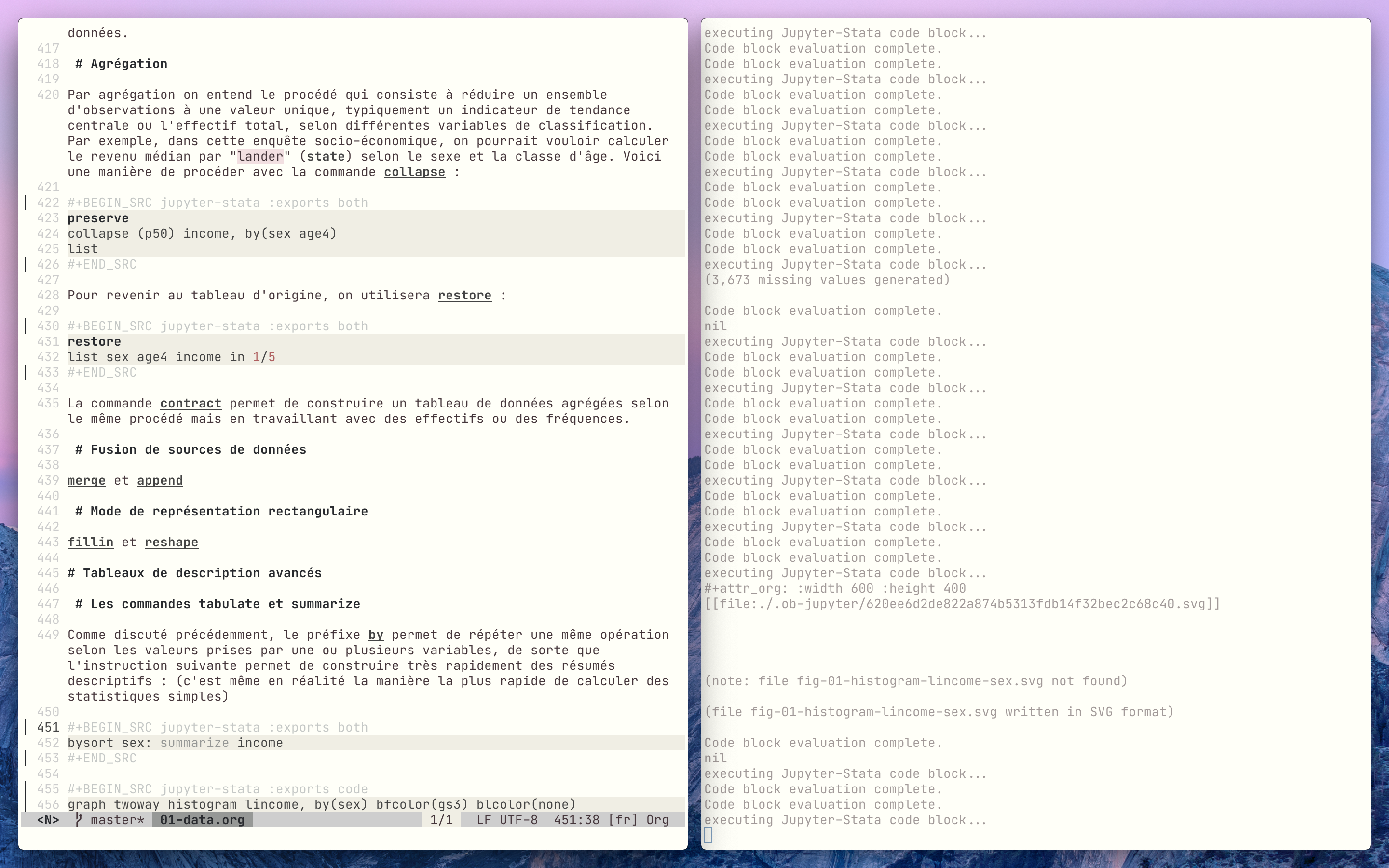
Task: Open the reshape command link
Action: pos(171,542)
